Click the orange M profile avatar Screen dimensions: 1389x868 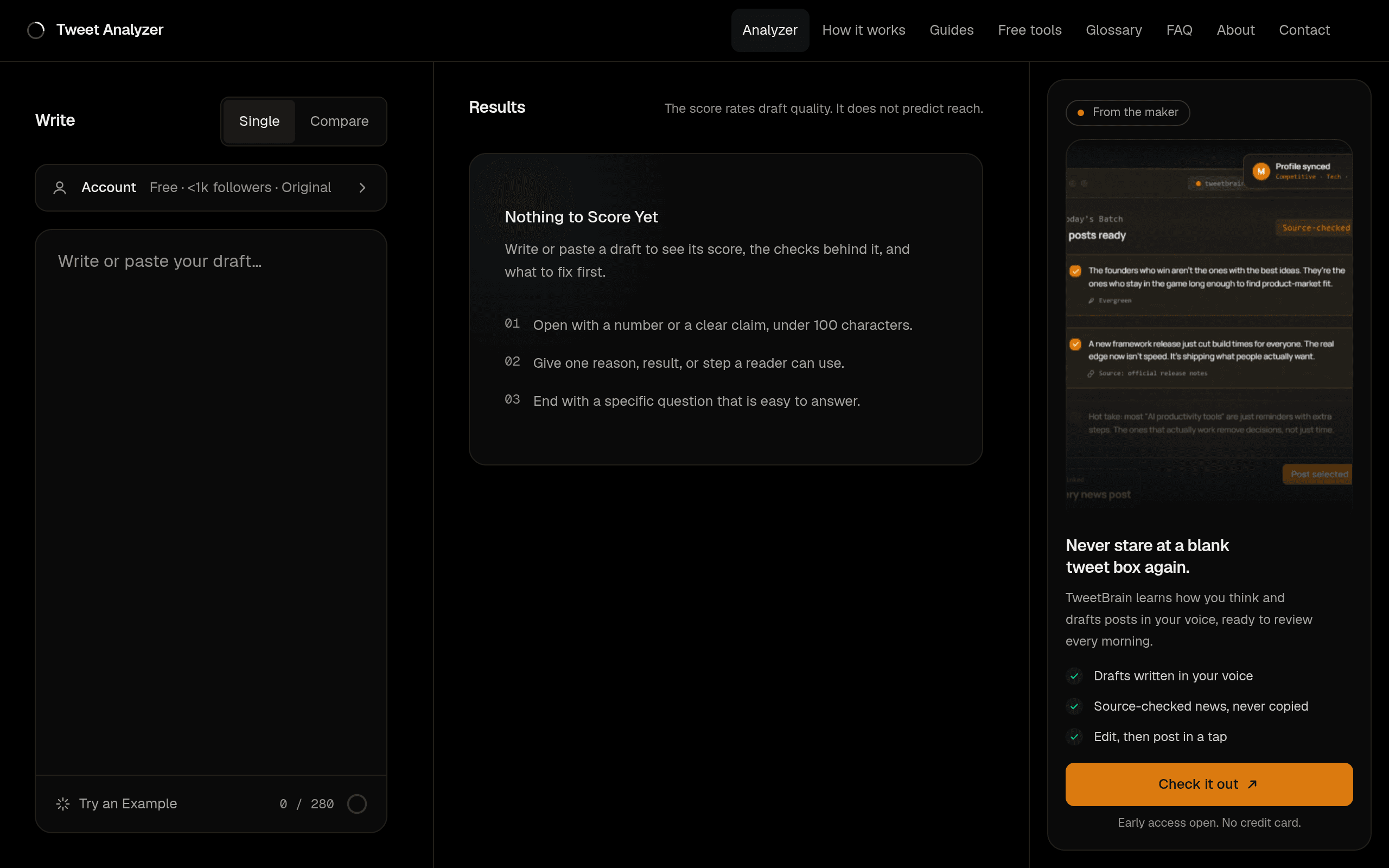pyautogui.click(x=1261, y=171)
